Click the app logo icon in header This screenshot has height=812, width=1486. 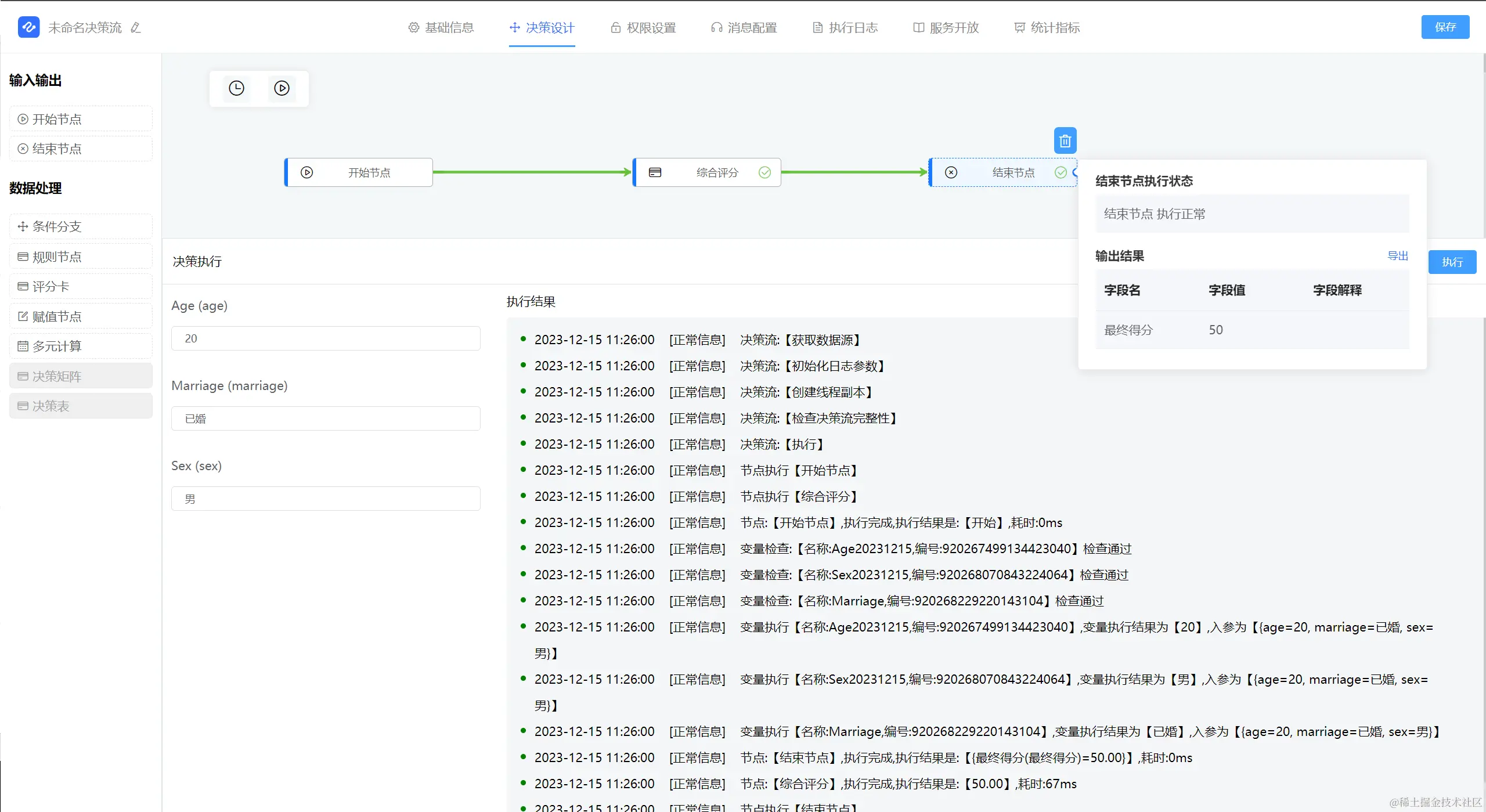pyautogui.click(x=28, y=27)
